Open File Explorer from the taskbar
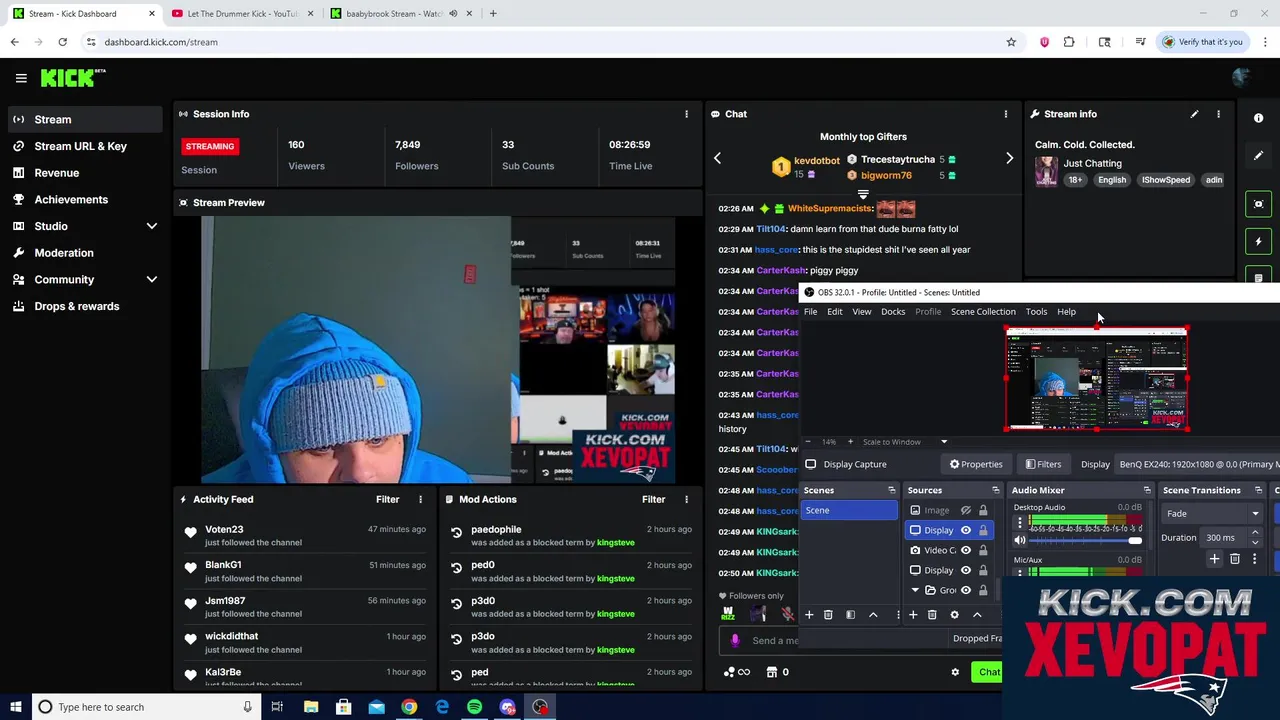Screen dimensions: 1280x720 pos(311,707)
